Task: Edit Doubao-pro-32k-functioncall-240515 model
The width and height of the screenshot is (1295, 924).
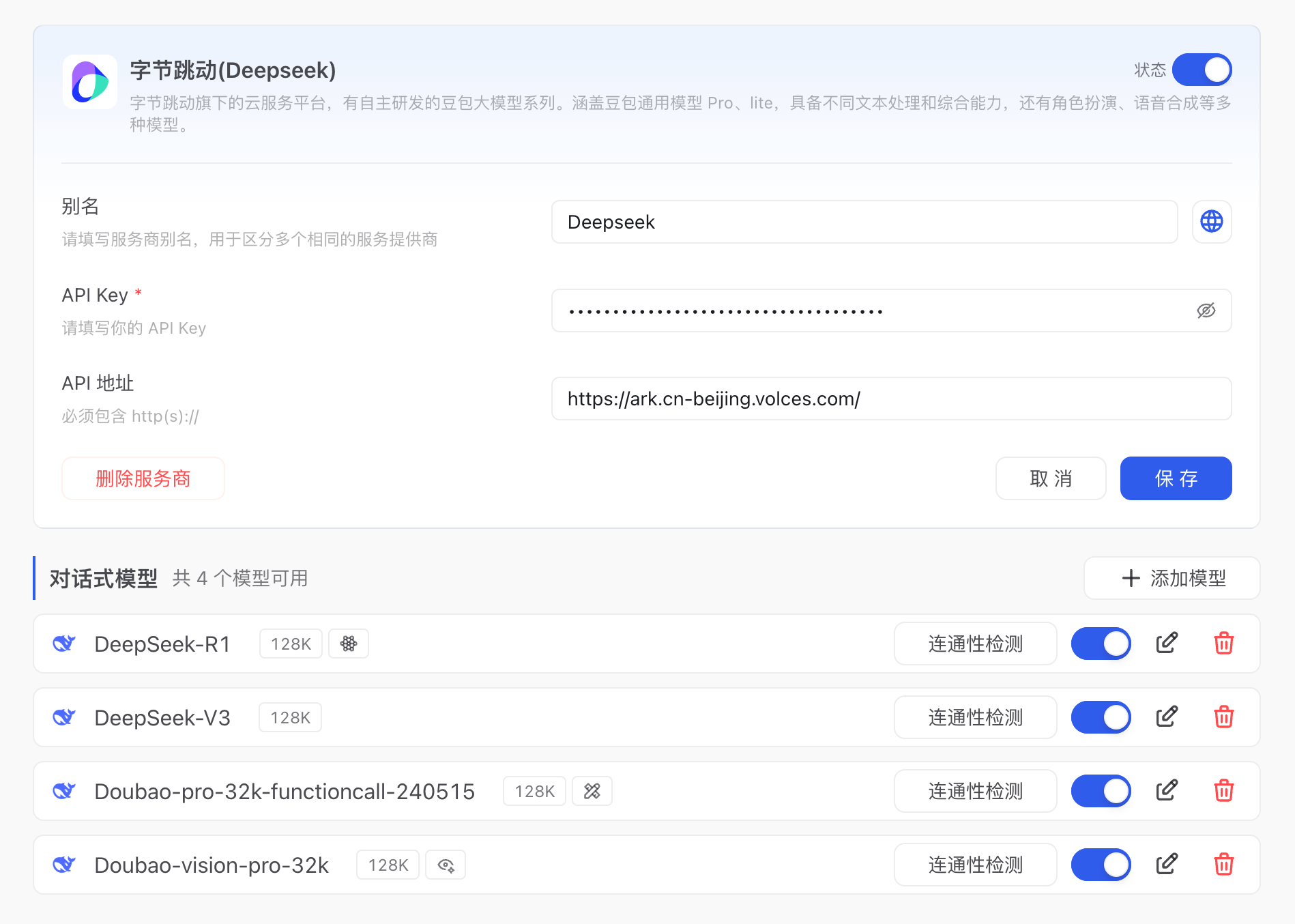Action: point(1167,790)
